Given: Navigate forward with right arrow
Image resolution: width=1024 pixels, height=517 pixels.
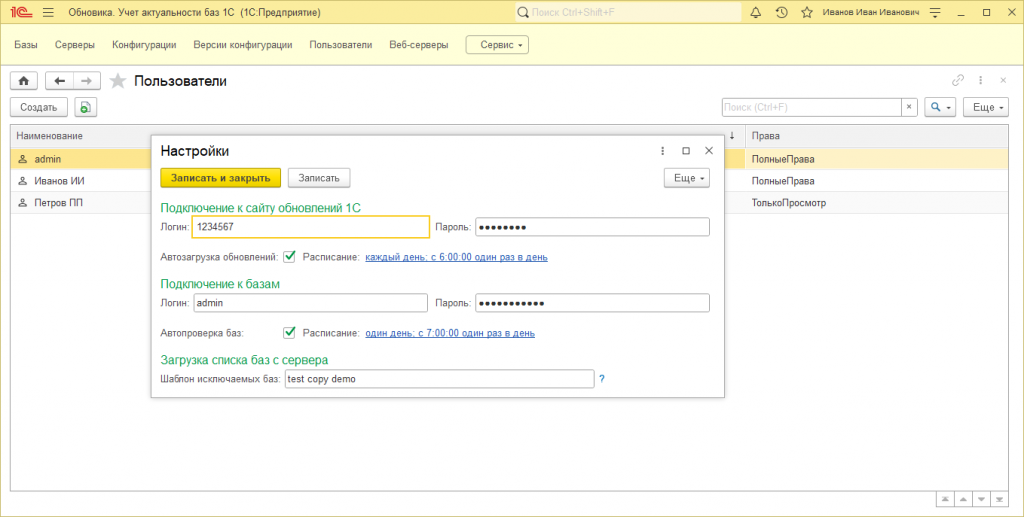Looking at the screenshot, I should pos(87,81).
